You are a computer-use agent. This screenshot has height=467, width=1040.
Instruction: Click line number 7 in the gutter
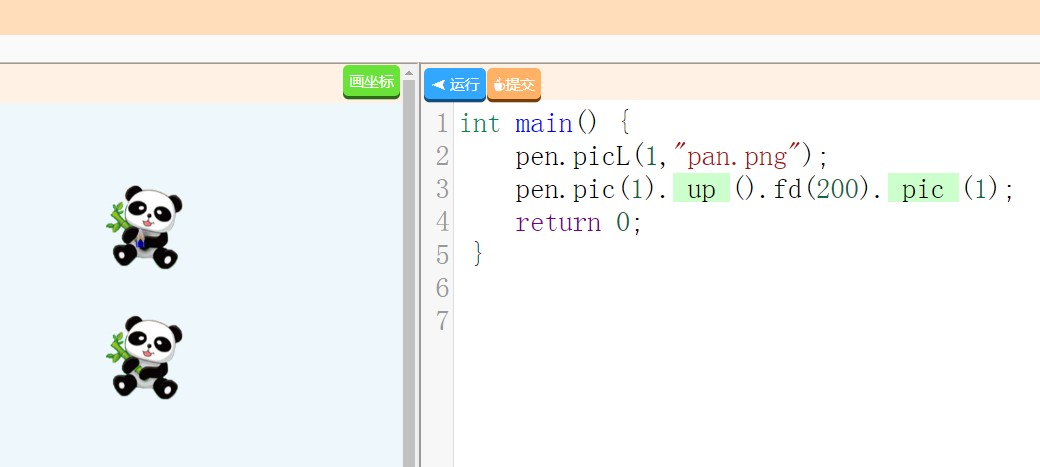pos(442,321)
